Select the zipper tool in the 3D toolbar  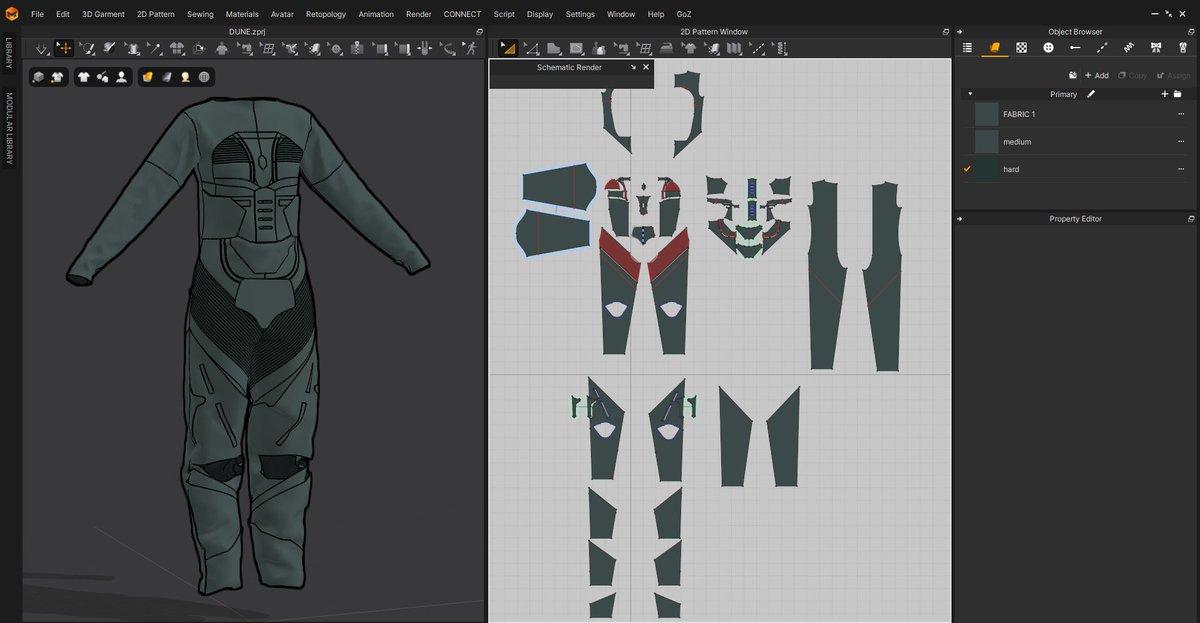point(357,48)
